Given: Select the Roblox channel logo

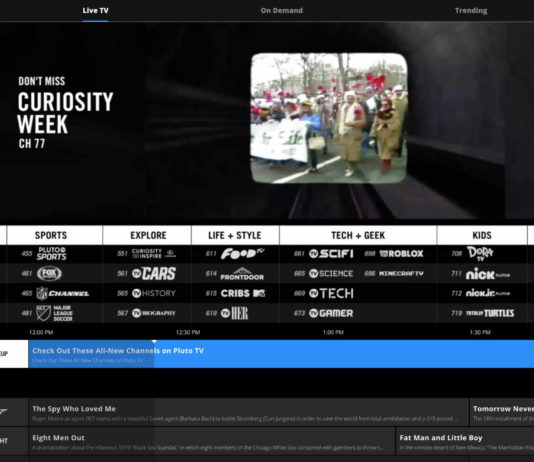Looking at the screenshot, I should [402, 254].
